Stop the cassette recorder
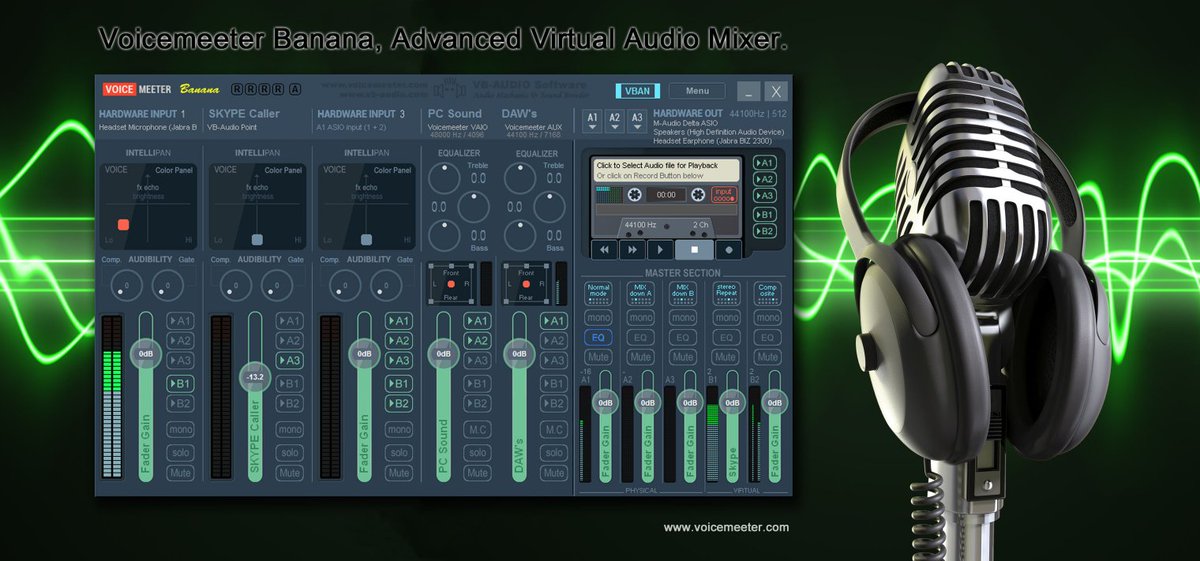 tap(695, 250)
